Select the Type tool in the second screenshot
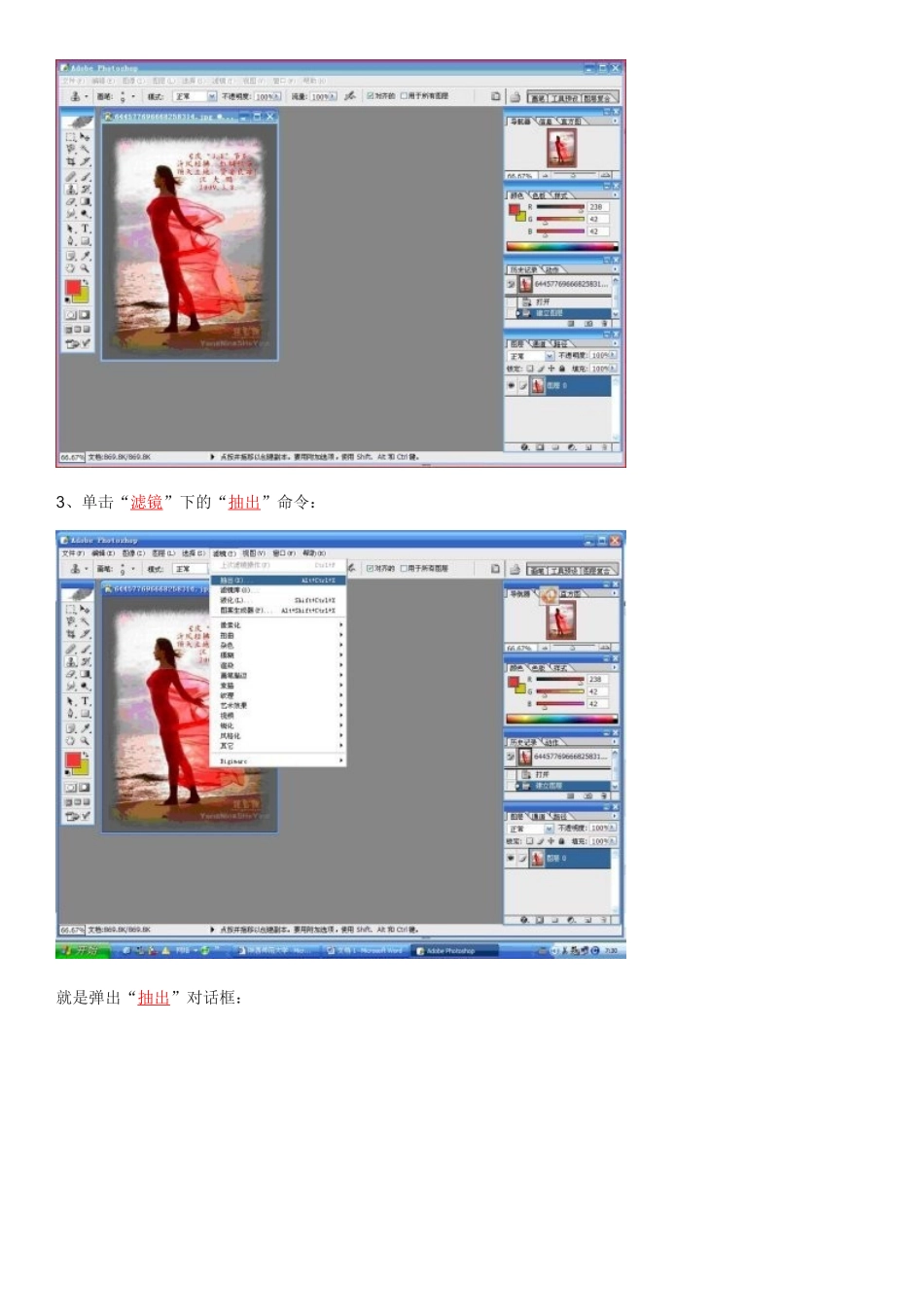 tap(85, 701)
